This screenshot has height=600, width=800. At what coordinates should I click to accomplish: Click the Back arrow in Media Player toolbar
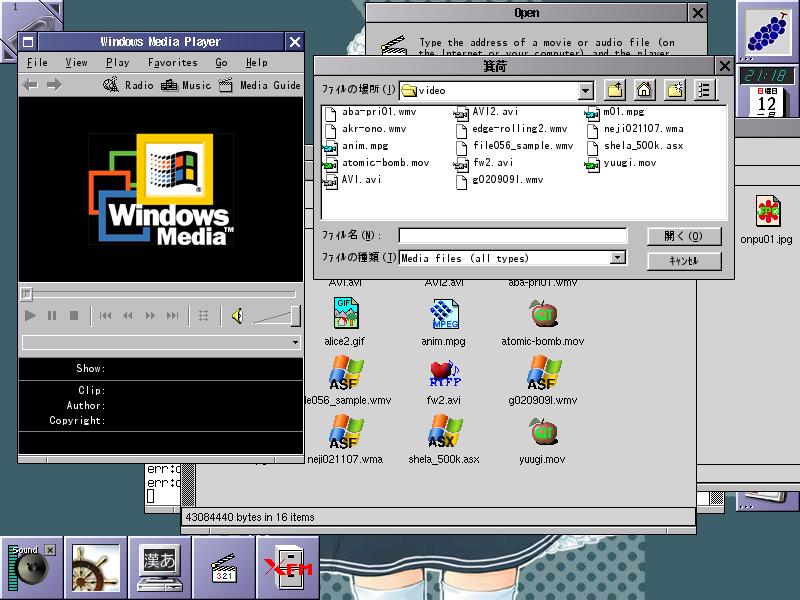click(31, 85)
